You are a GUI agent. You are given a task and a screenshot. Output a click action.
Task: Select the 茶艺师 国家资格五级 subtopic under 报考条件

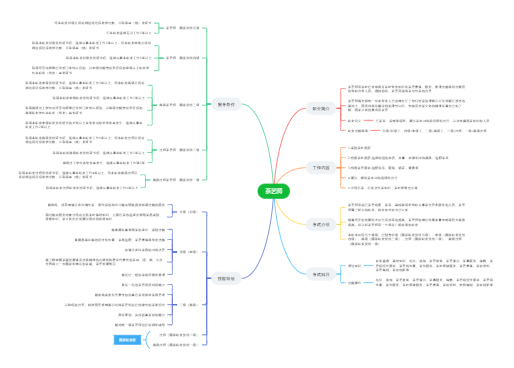(x=182, y=28)
